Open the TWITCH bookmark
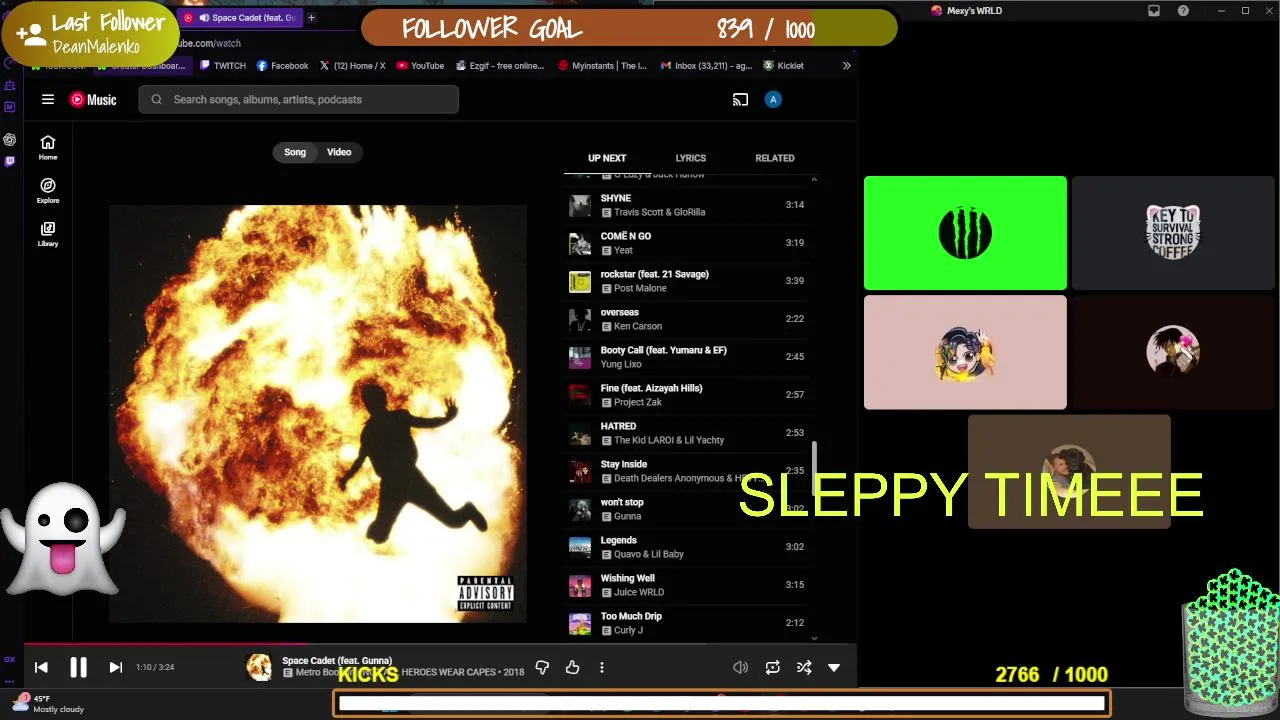This screenshot has height=720, width=1280. click(222, 66)
